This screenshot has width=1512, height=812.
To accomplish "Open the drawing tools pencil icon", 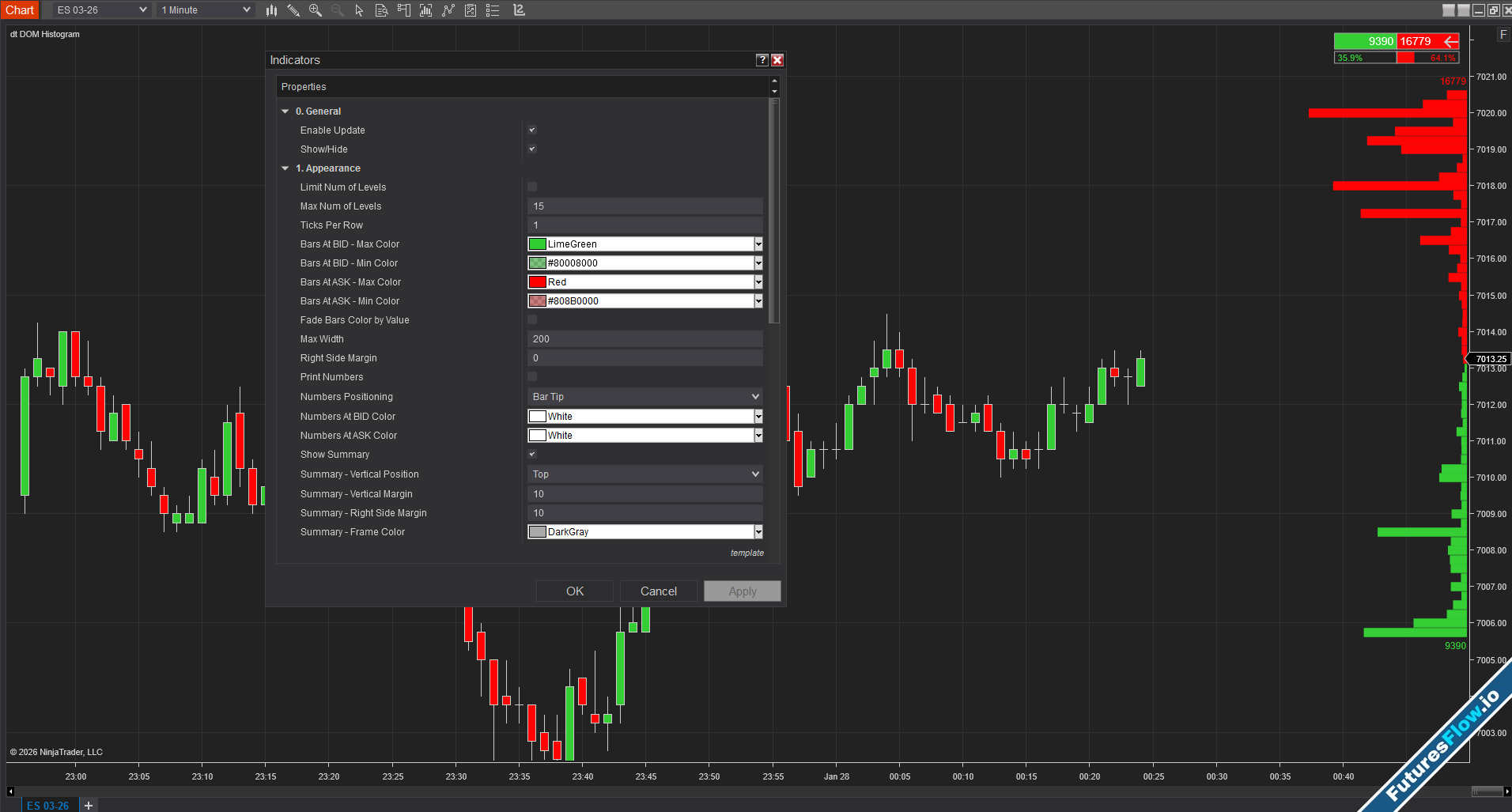I will pos(293,10).
